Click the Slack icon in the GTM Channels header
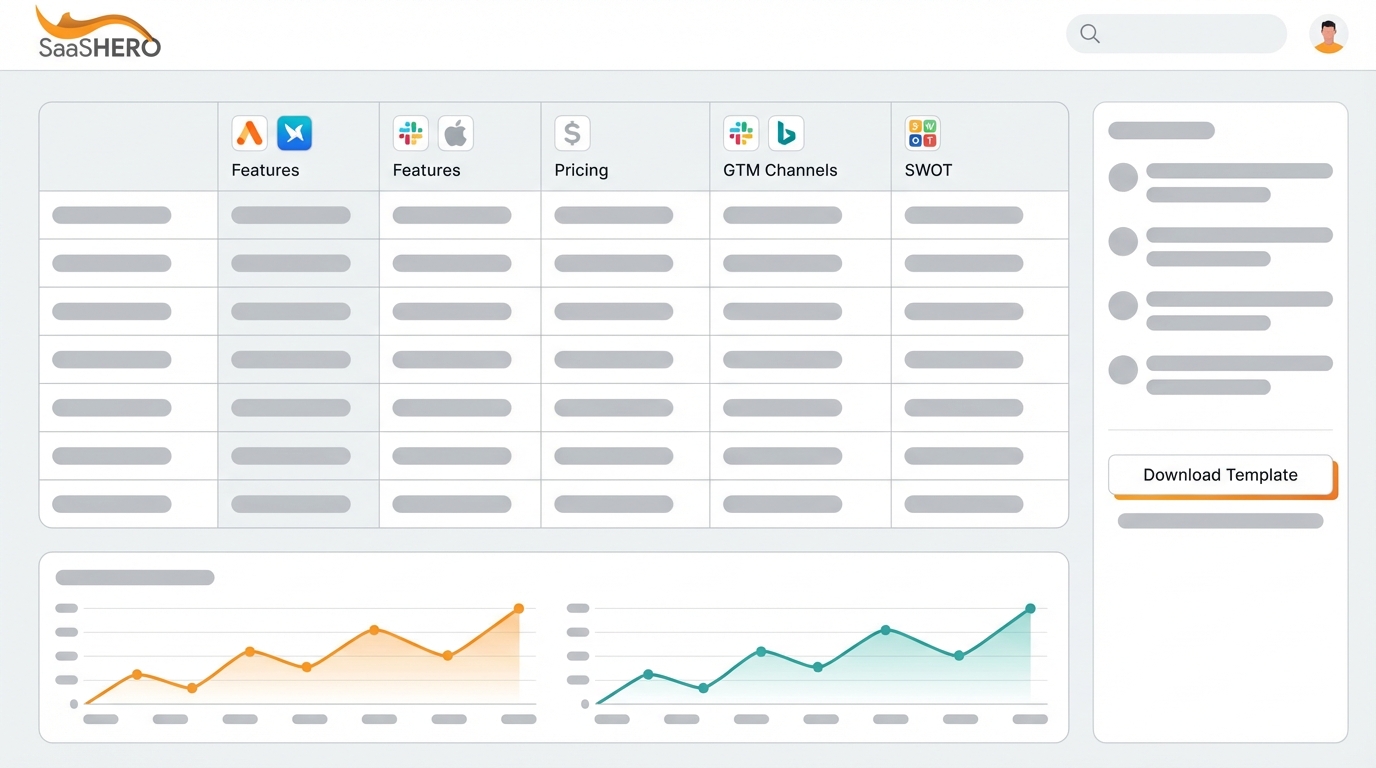This screenshot has width=1376, height=768. pos(740,132)
